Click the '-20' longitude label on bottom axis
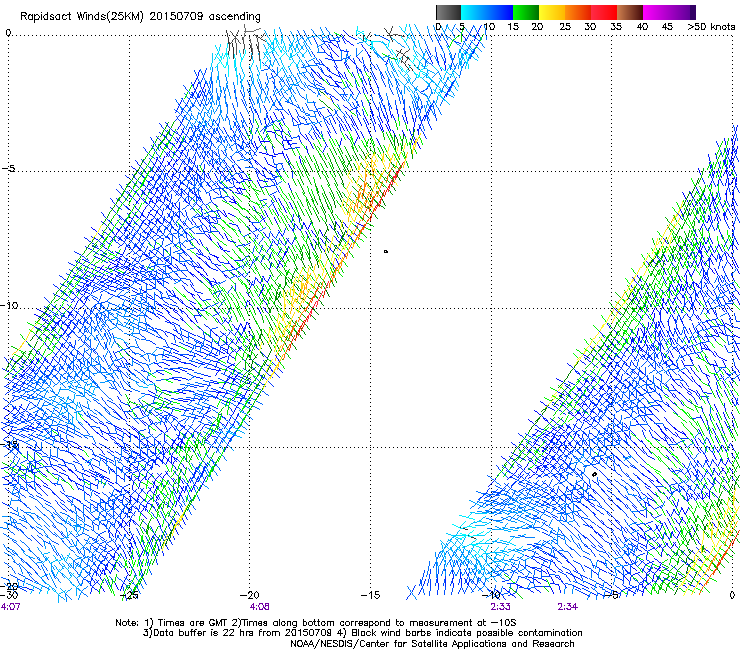Image resolution: width=740 pixels, height=650 pixels. (250, 595)
